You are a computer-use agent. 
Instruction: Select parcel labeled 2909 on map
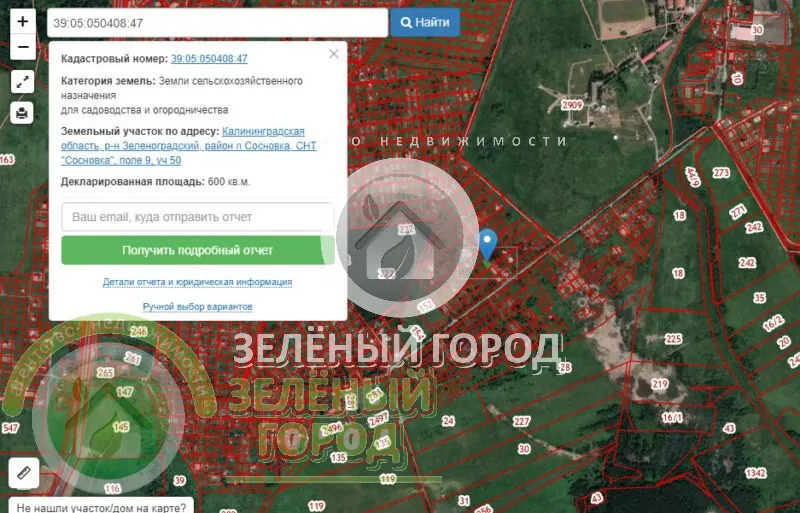pos(571,105)
